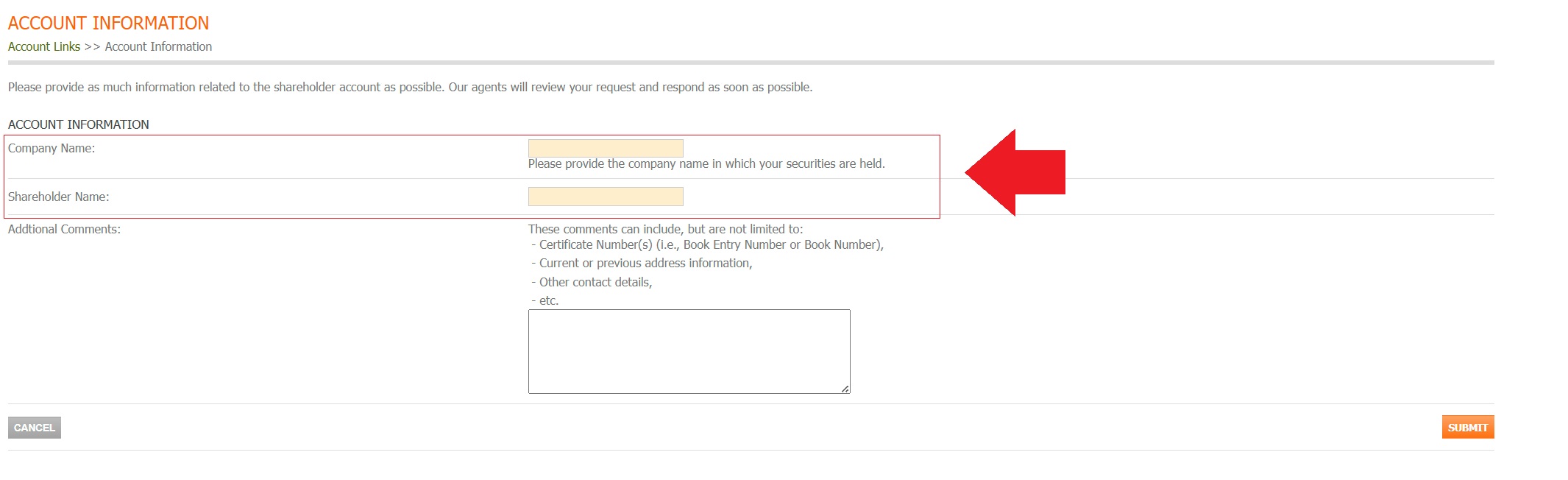The height and width of the screenshot is (480, 1568).
Task: Grab the comments box resize handle
Action: (845, 389)
